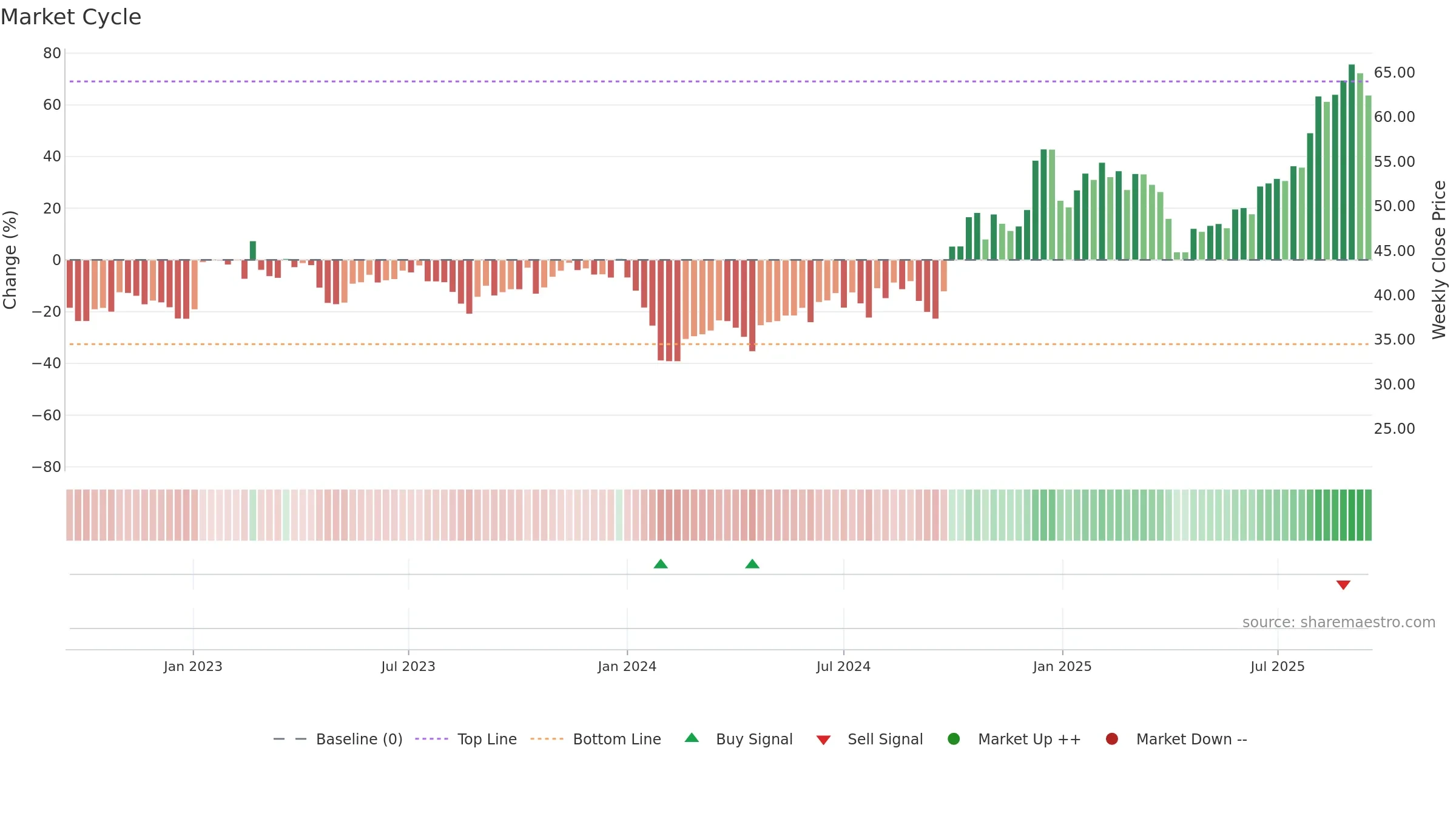Click the −80 tick on the change axis
1456x819 pixels.
pyautogui.click(x=47, y=467)
